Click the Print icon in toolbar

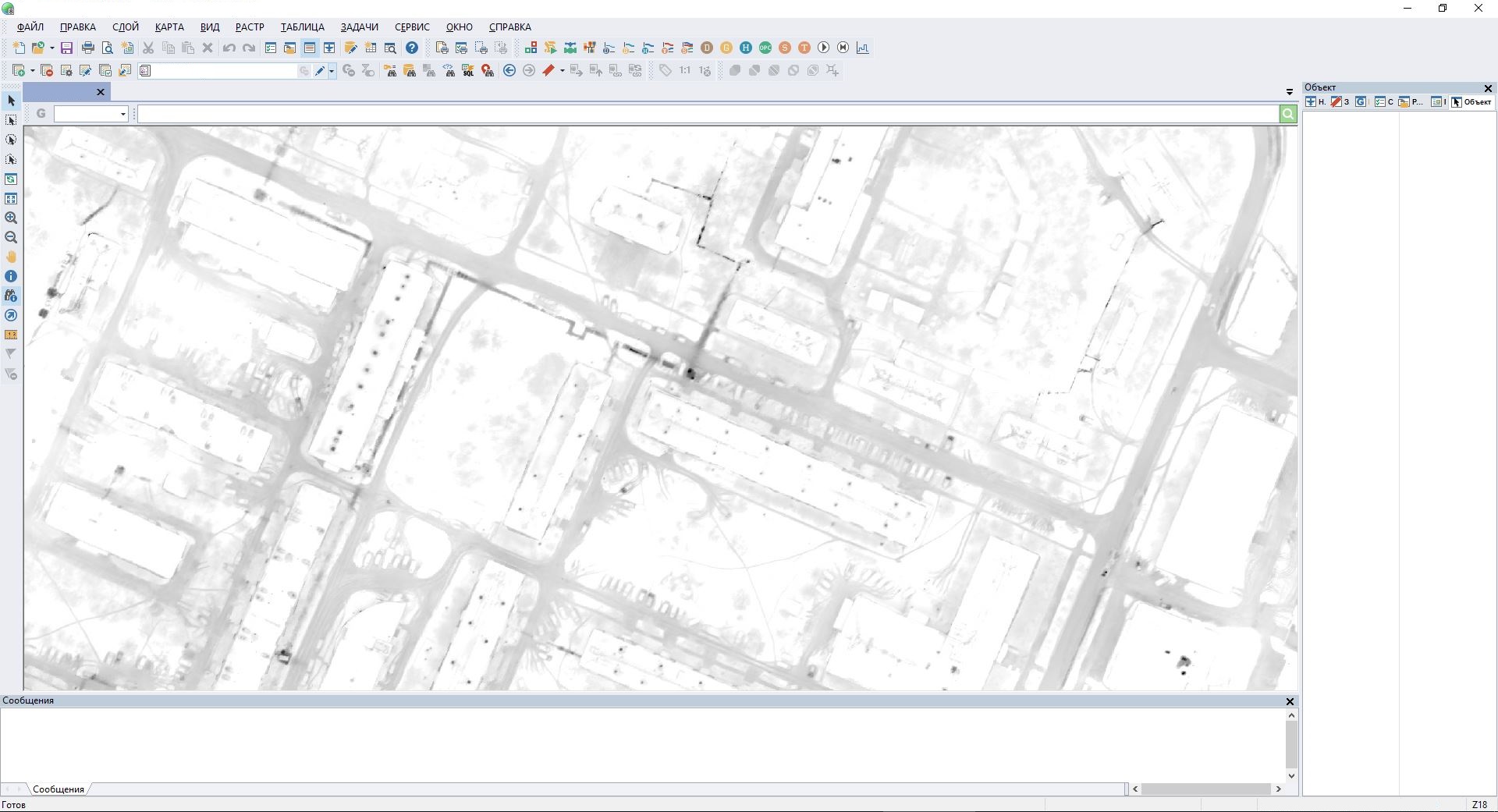coord(87,48)
